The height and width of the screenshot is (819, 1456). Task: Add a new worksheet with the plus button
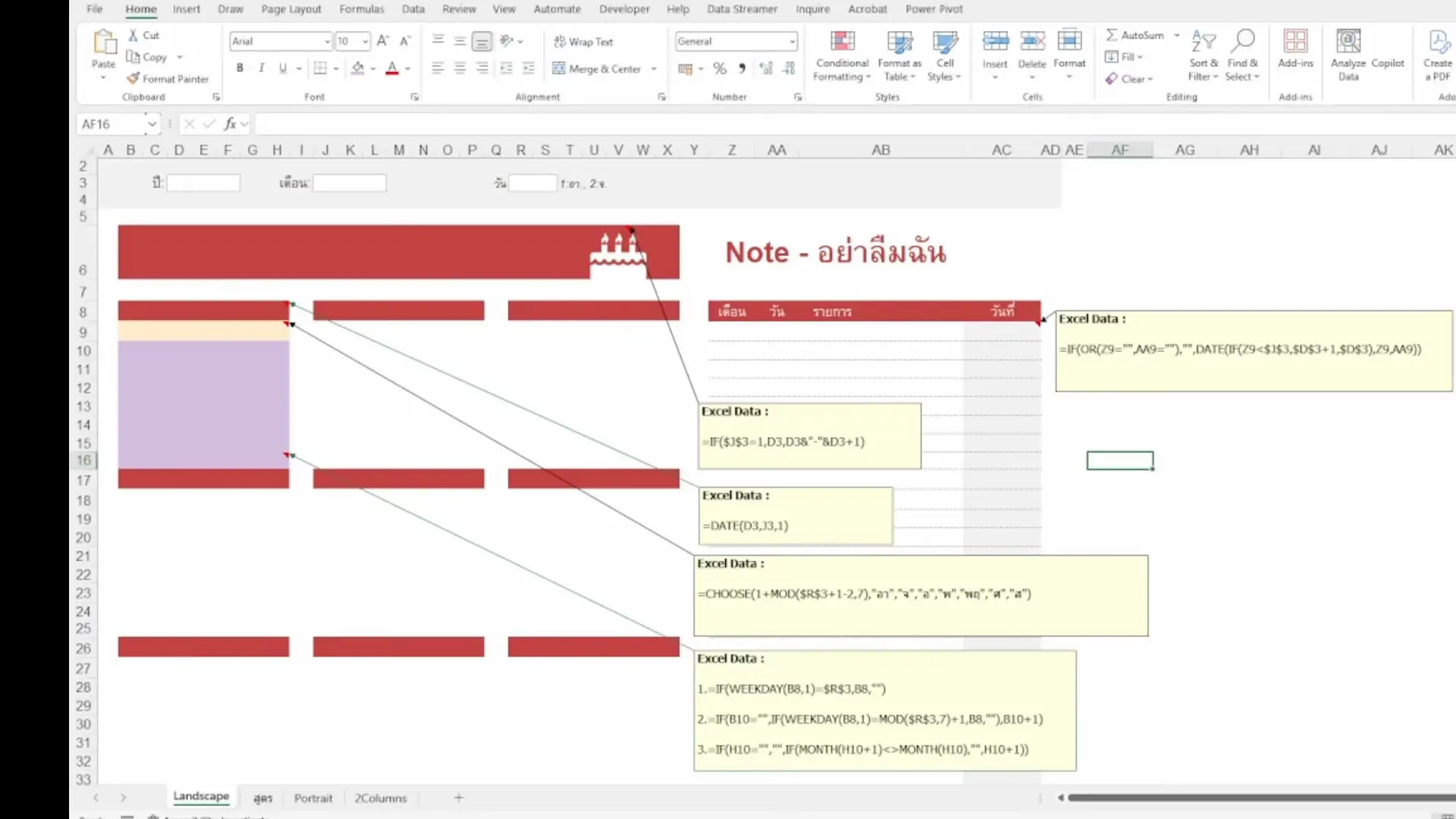pyautogui.click(x=458, y=798)
